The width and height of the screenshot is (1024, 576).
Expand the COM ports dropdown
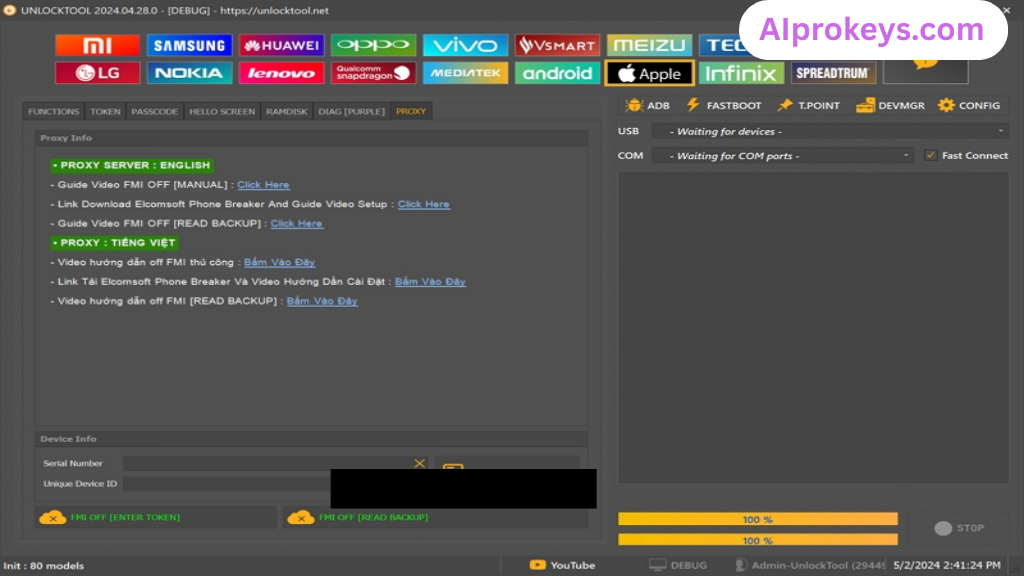click(x=782, y=155)
